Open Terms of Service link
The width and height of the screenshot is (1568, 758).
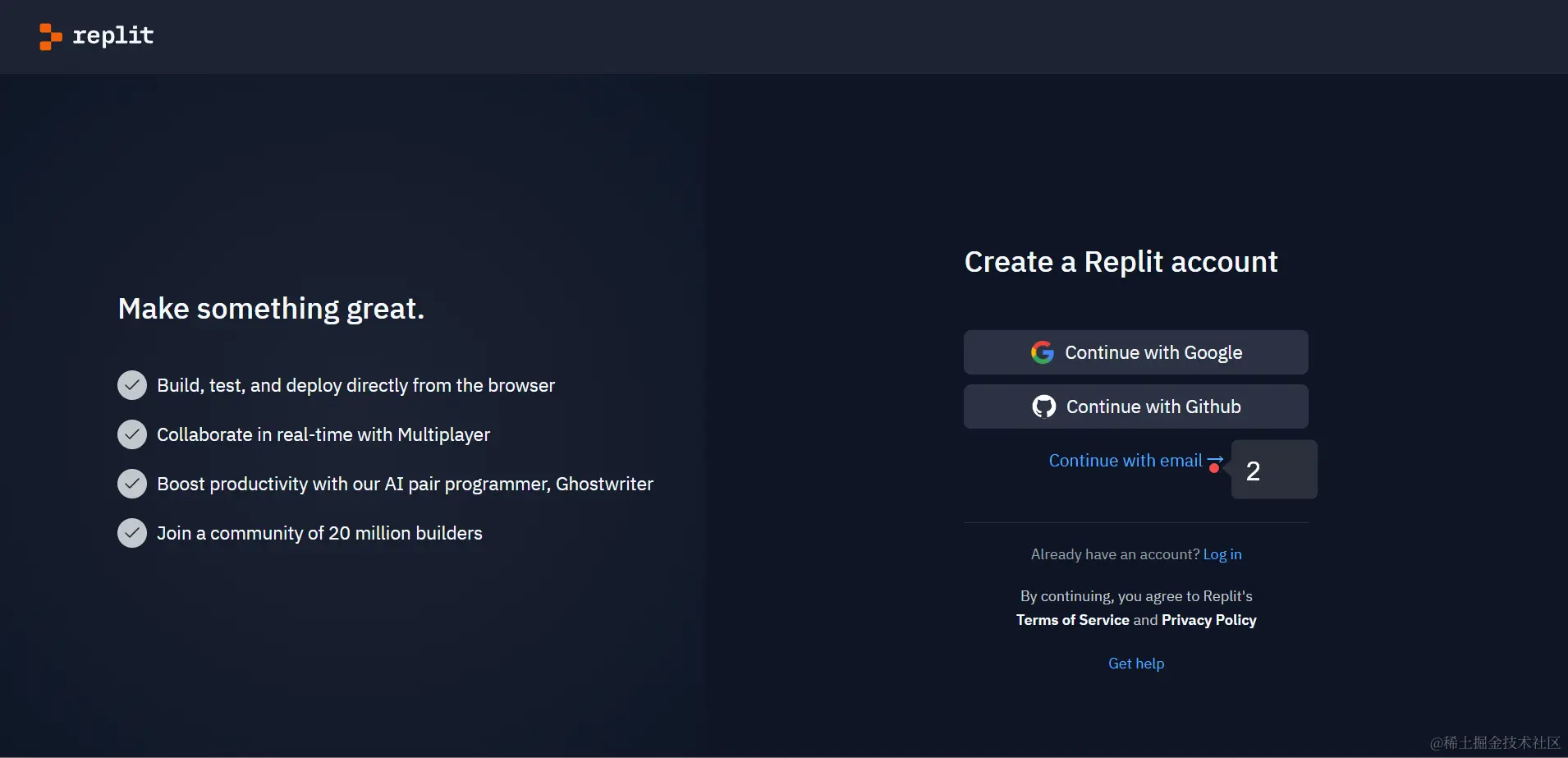click(1073, 620)
